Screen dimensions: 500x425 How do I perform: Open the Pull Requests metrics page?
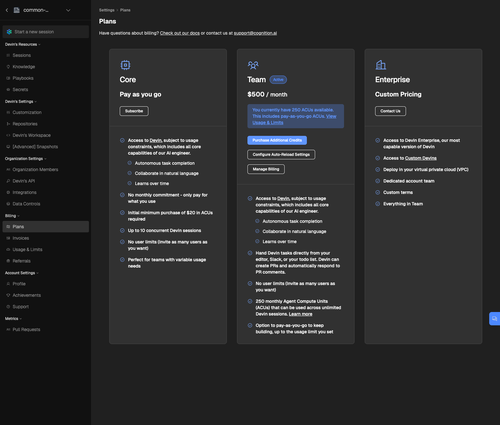[x=26, y=329]
